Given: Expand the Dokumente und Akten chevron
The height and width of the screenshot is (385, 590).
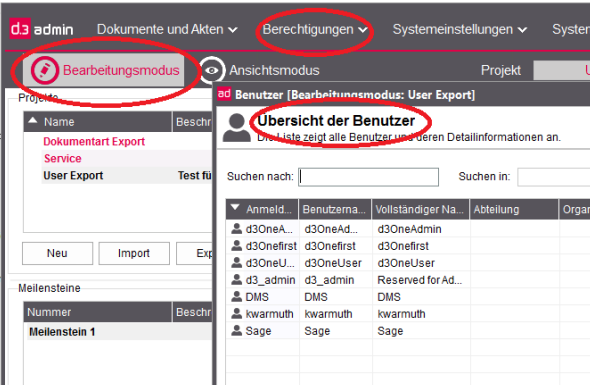Looking at the screenshot, I should [233, 30].
